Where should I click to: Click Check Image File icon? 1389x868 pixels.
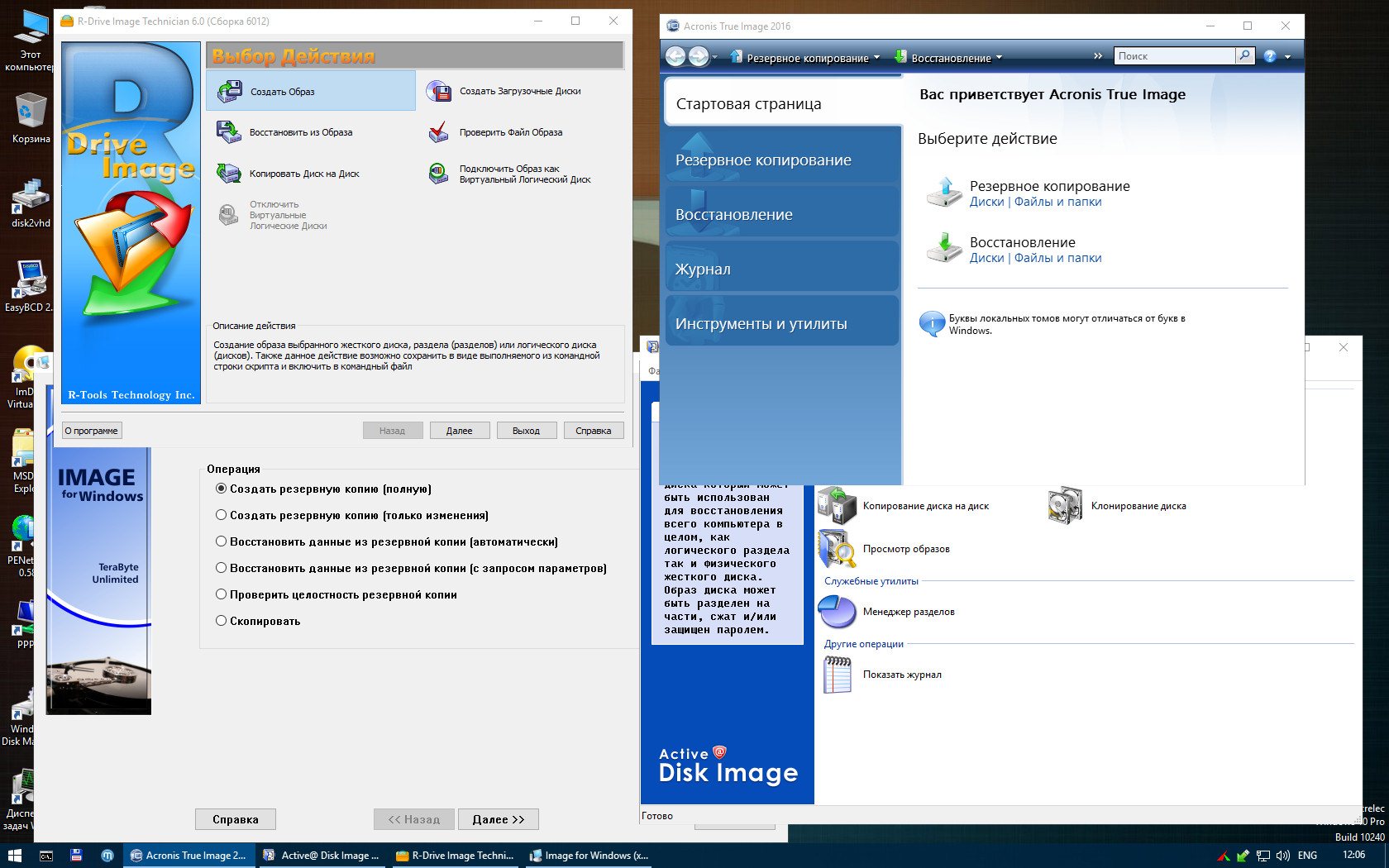coord(439,132)
